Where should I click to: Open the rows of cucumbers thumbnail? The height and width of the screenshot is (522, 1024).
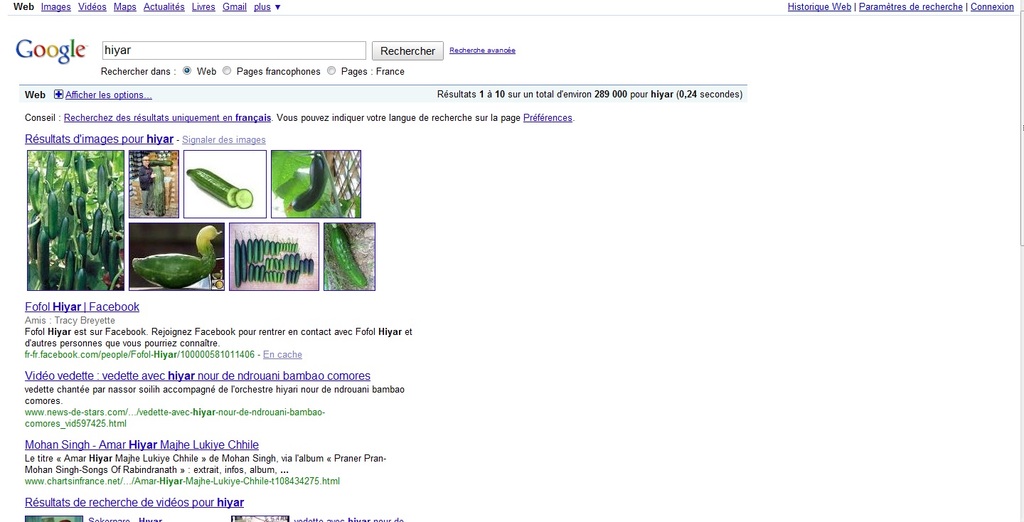tap(274, 256)
